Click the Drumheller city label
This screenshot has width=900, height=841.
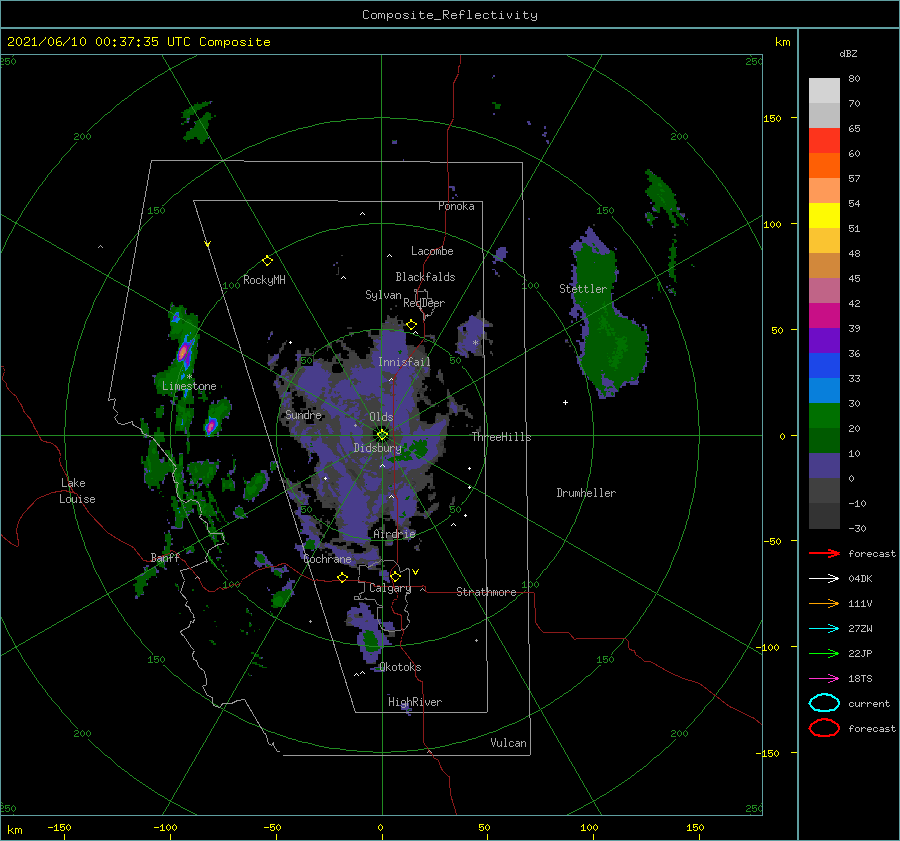(x=586, y=493)
